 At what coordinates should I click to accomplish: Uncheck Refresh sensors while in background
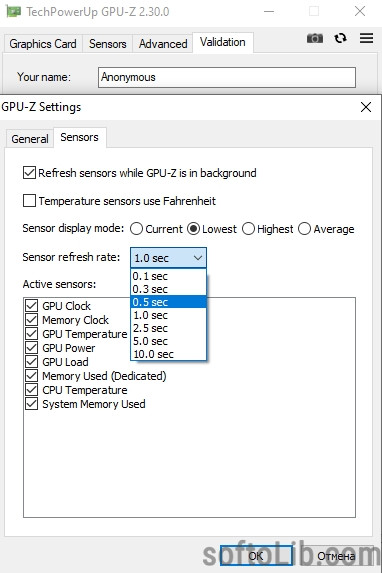29,172
